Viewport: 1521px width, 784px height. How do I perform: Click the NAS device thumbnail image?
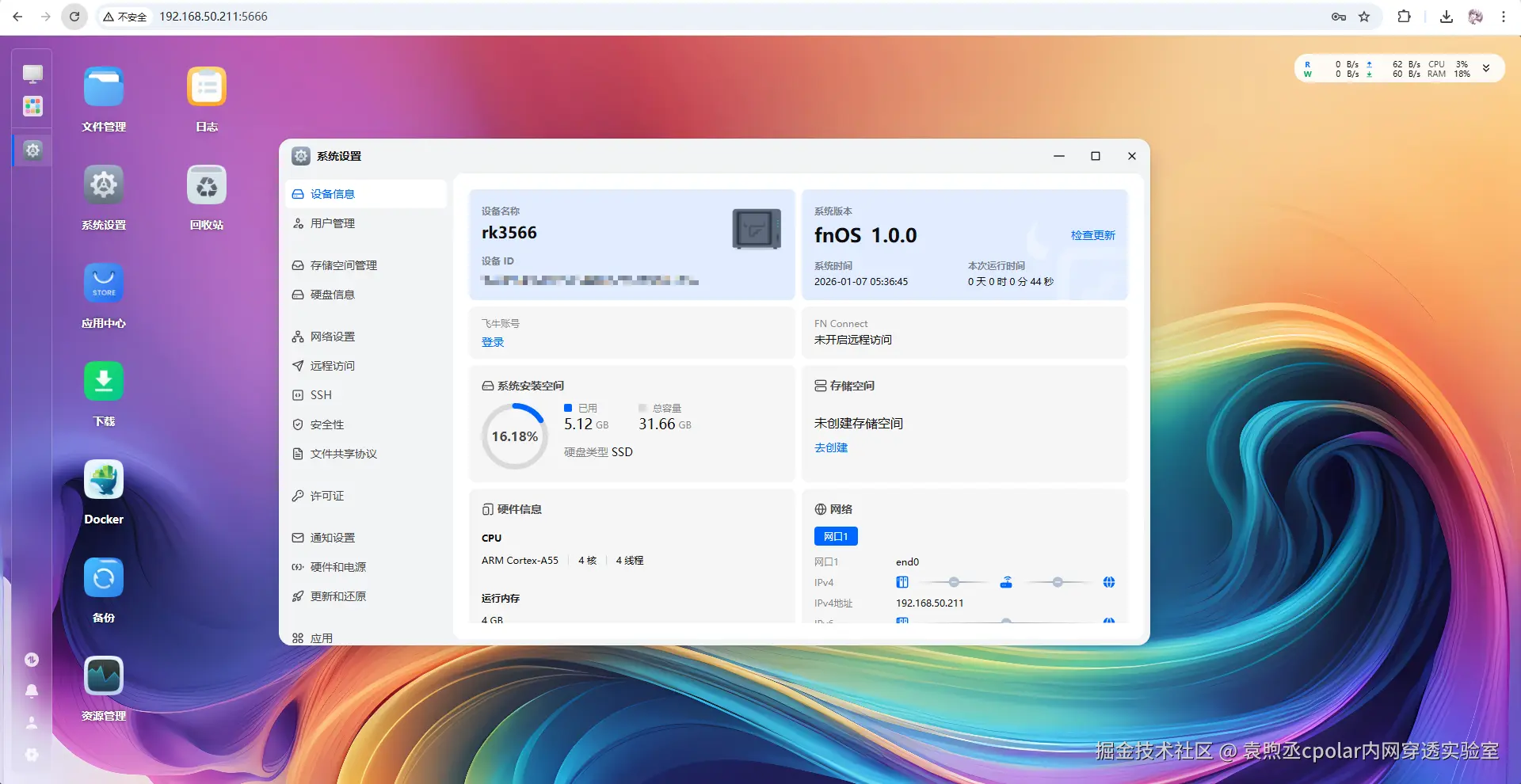pyautogui.click(x=757, y=228)
